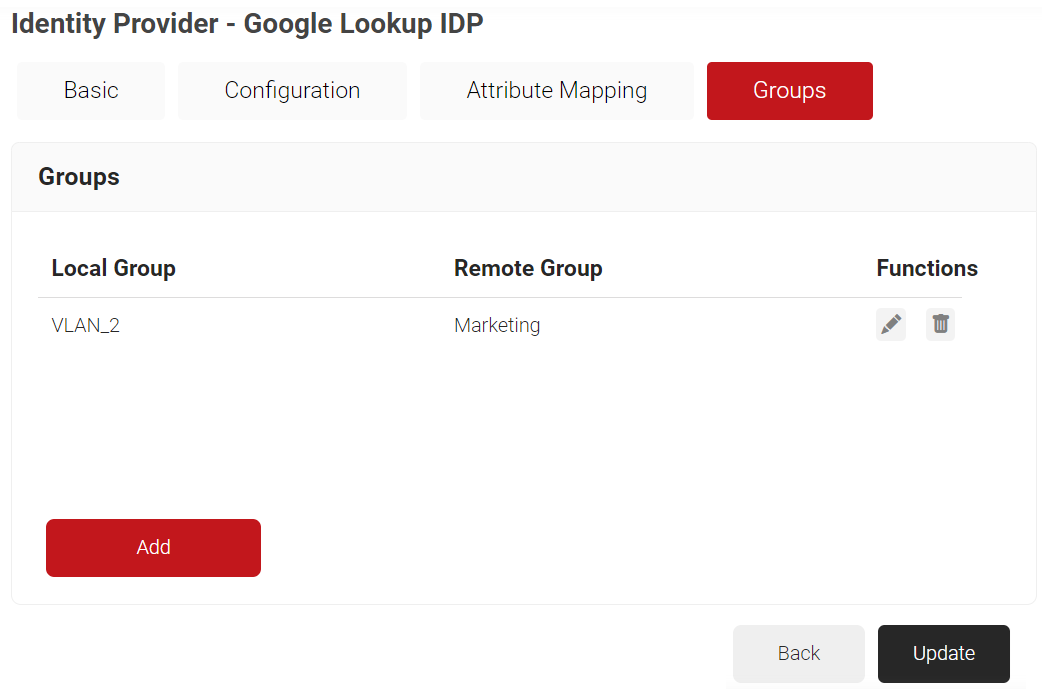Screen dimensions: 1042x697
Task: Click the Local Group column header
Action: [x=113, y=268]
